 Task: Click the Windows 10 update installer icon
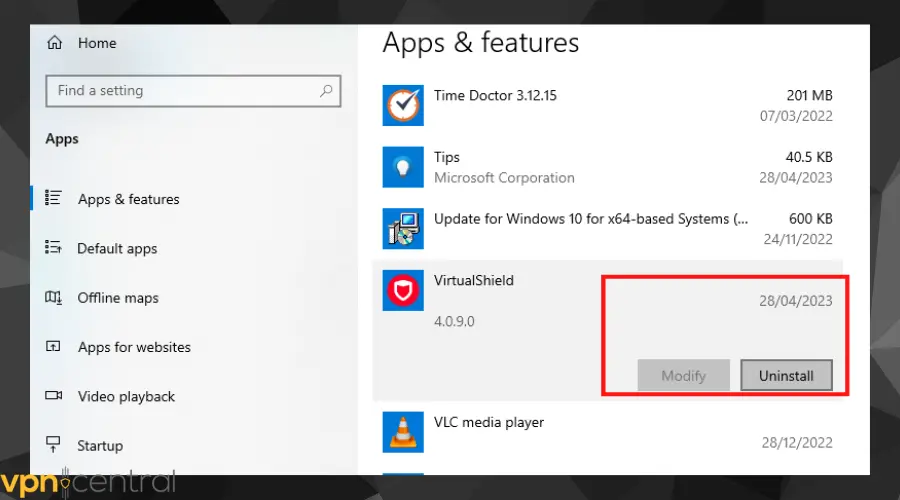click(403, 229)
